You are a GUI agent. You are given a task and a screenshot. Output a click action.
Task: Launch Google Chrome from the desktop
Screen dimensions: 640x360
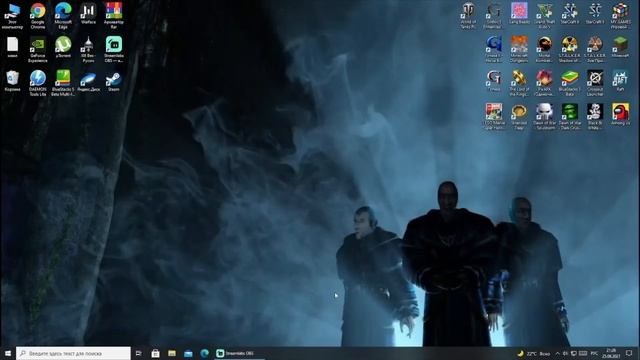[38, 16]
